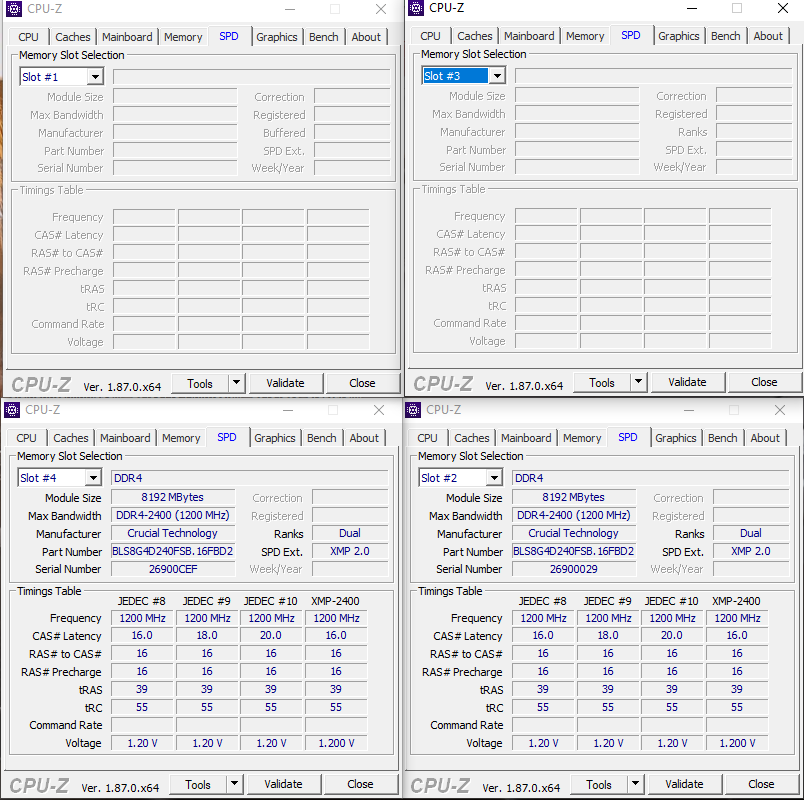Click Close button in Slot #1 window
The height and width of the screenshot is (800, 804).
(x=362, y=383)
